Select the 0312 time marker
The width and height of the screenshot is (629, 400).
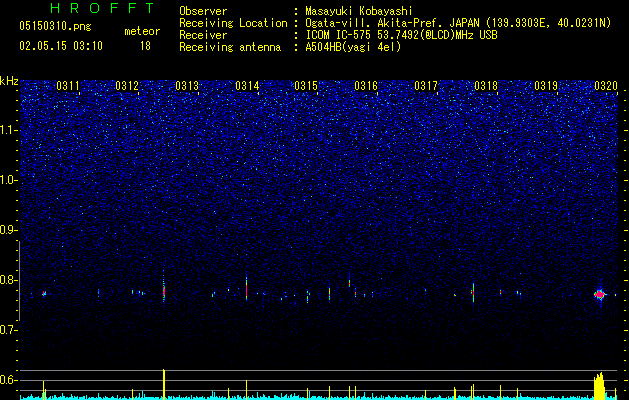tap(127, 86)
